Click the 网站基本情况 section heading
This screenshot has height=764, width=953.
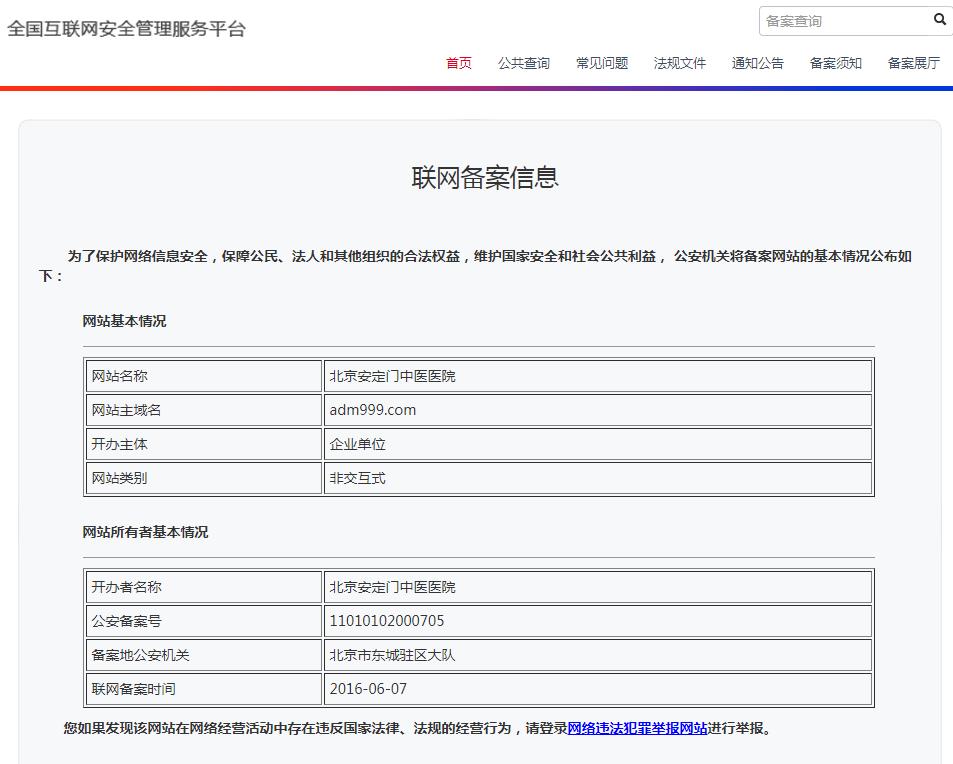click(124, 321)
